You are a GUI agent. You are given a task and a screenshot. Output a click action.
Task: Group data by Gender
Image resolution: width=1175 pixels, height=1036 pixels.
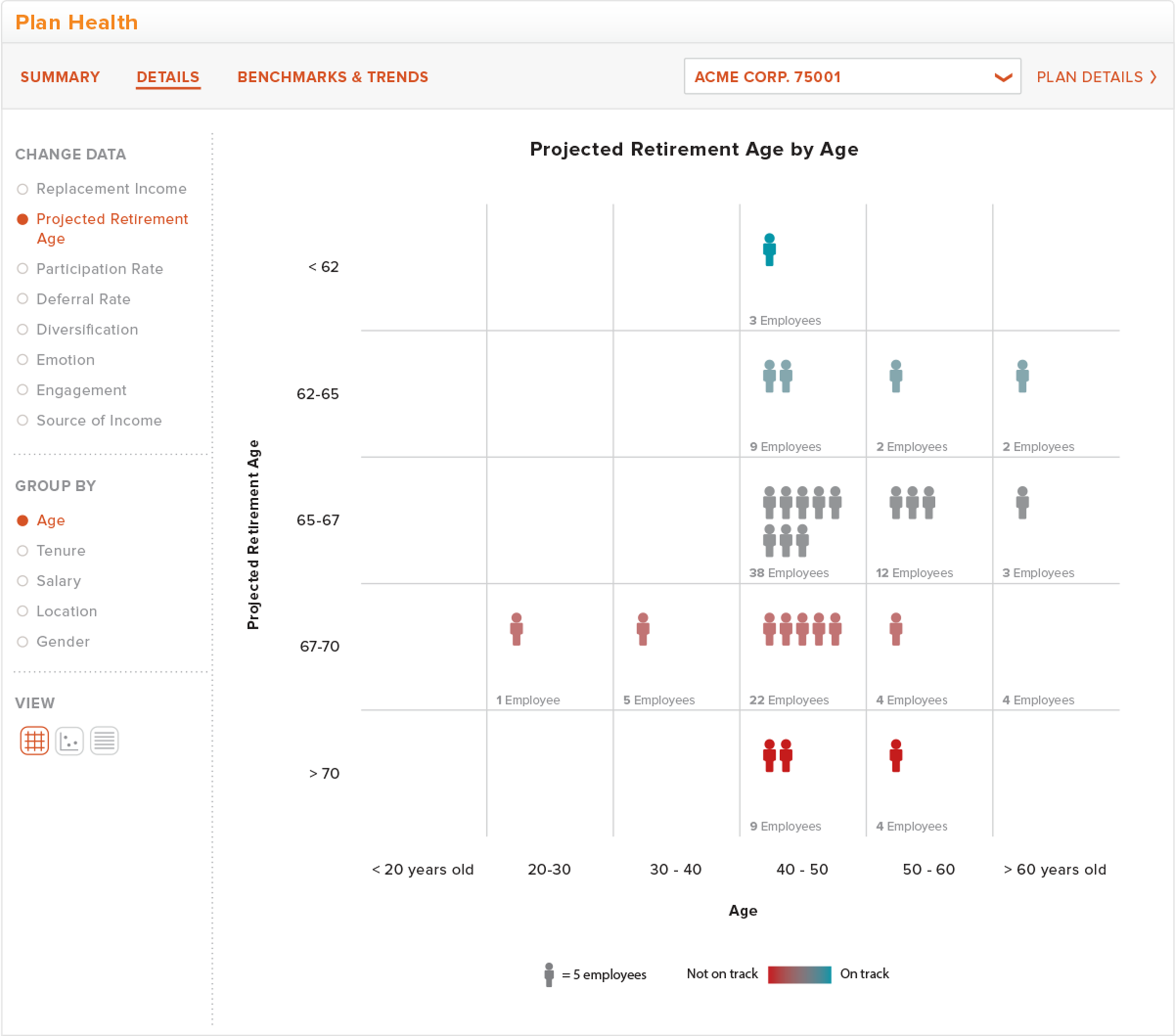click(23, 642)
